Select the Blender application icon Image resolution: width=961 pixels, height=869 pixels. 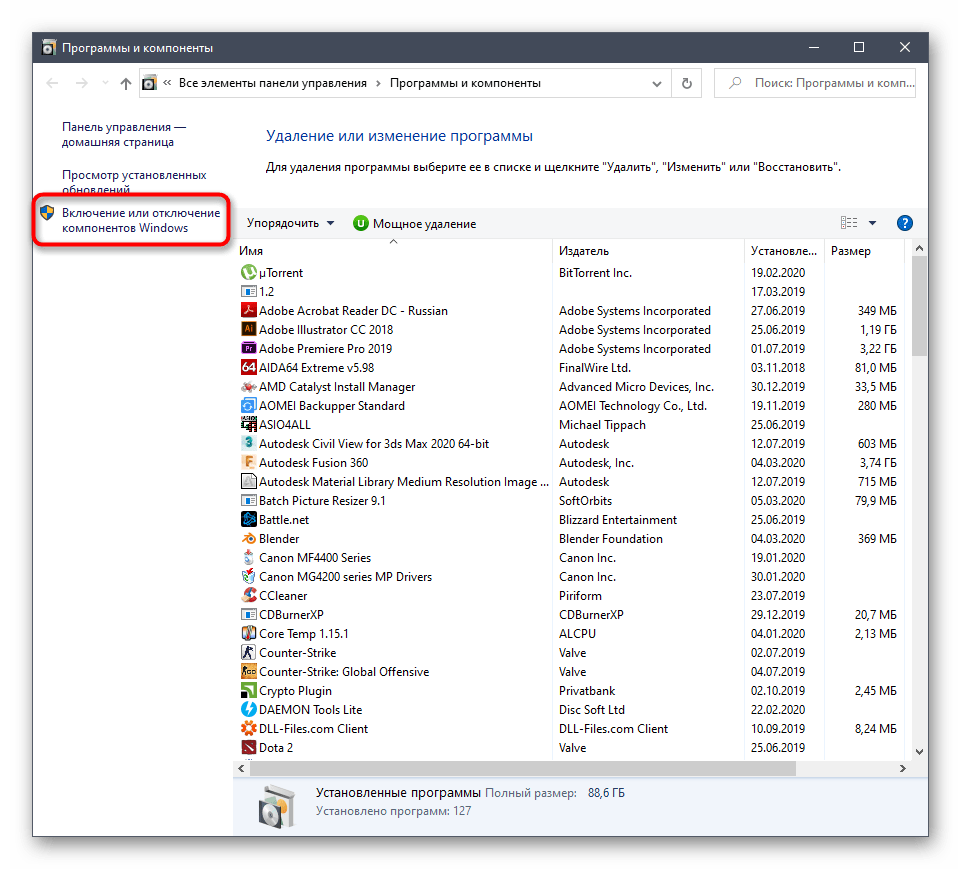click(249, 538)
